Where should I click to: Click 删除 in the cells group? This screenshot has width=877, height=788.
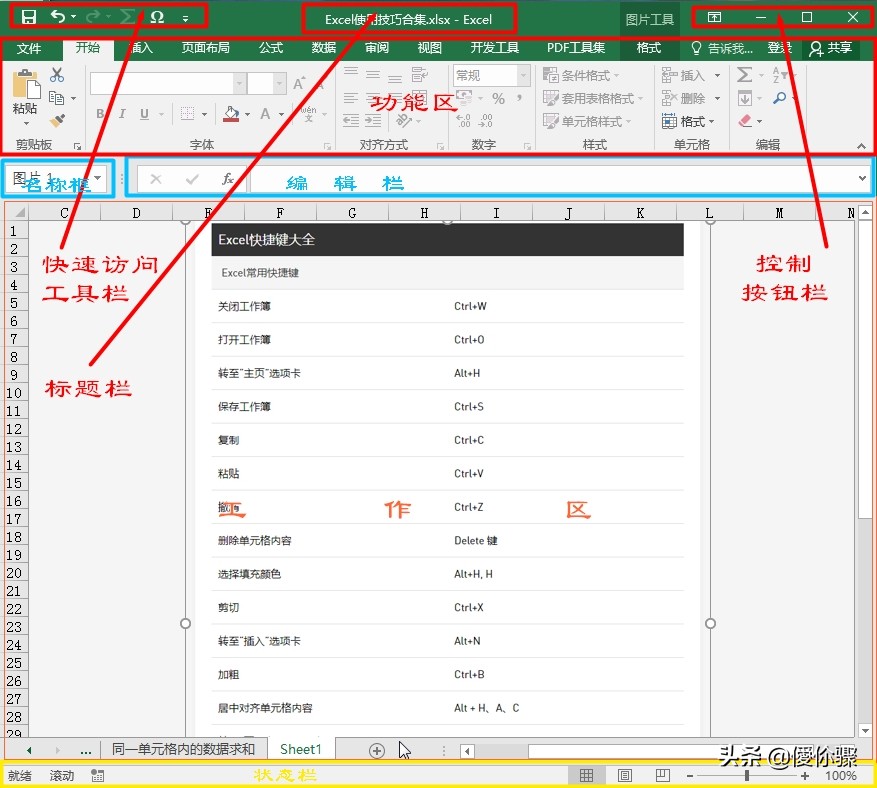pyautogui.click(x=691, y=98)
